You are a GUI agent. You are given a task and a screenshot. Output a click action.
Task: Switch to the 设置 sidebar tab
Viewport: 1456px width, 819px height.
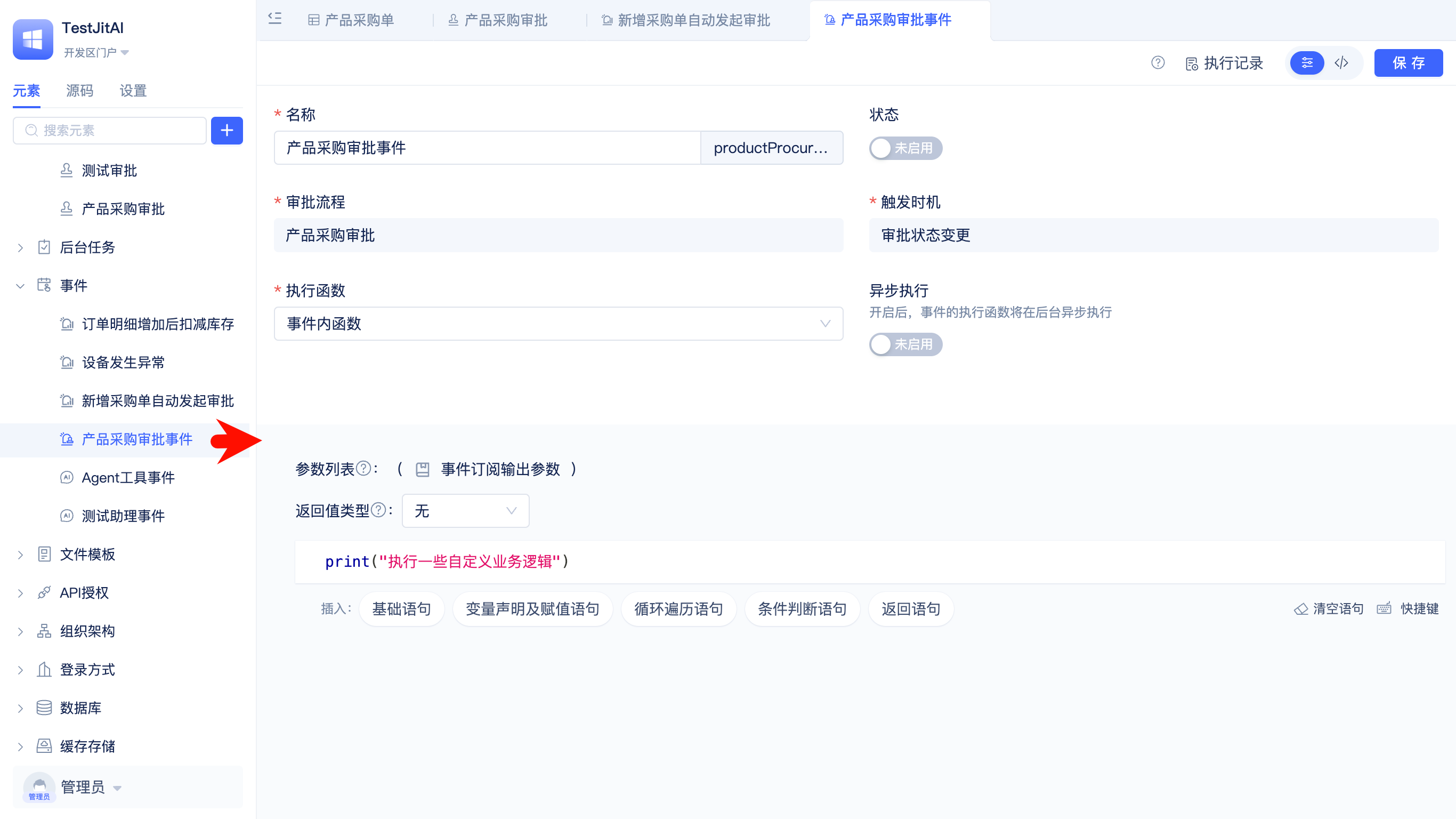(x=133, y=91)
